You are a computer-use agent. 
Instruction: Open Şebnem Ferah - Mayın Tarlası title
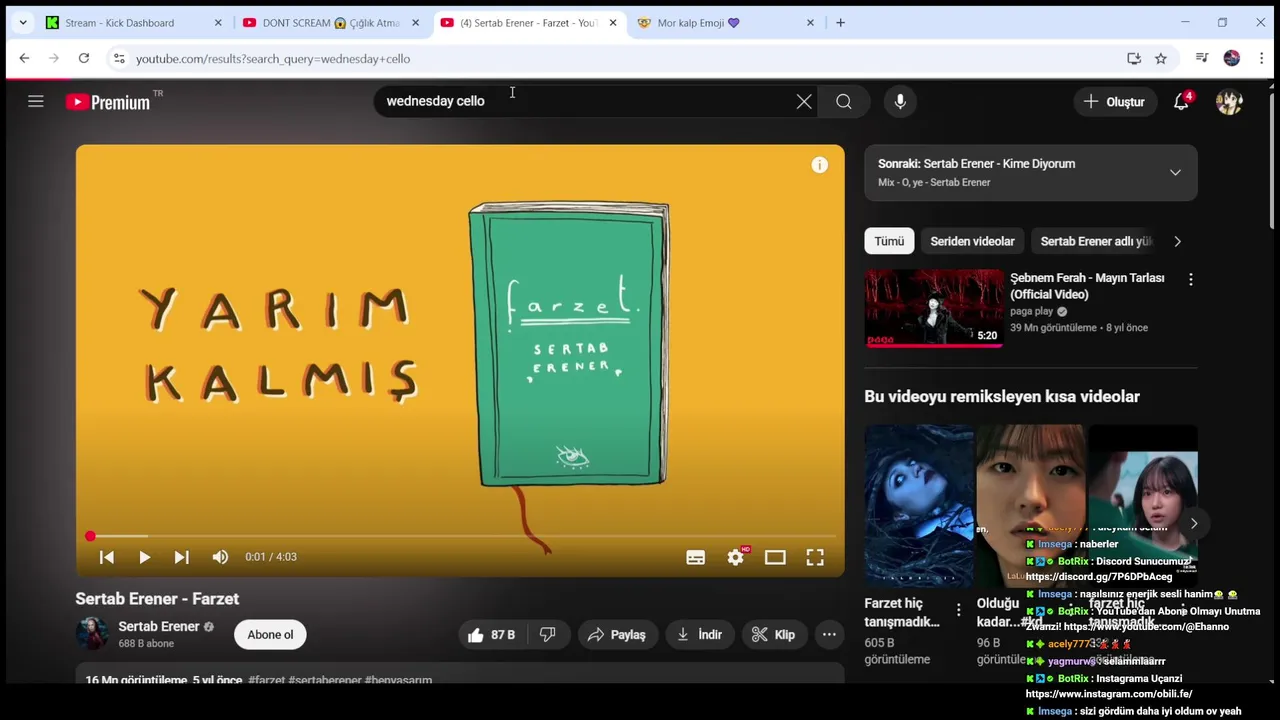point(1087,286)
